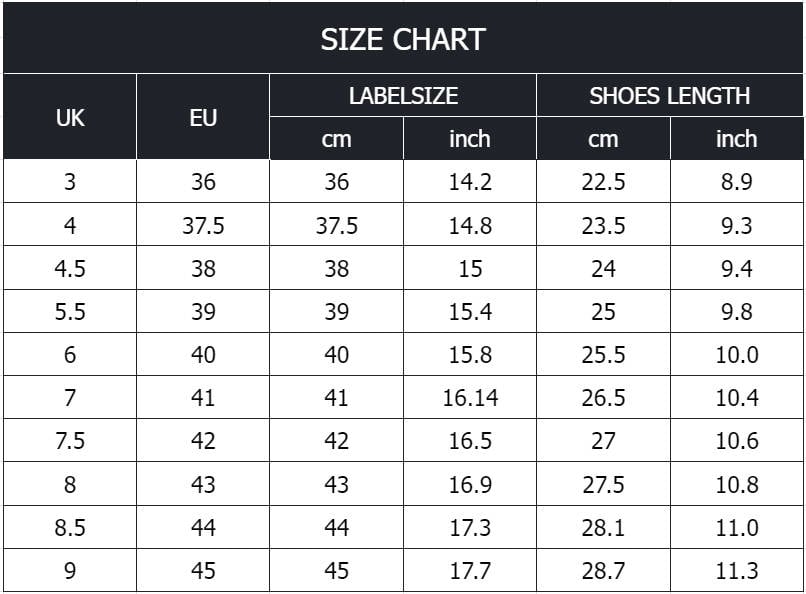This screenshot has width=806, height=594.
Task: Click the SHOES LENGTH group header
Action: tap(670, 96)
